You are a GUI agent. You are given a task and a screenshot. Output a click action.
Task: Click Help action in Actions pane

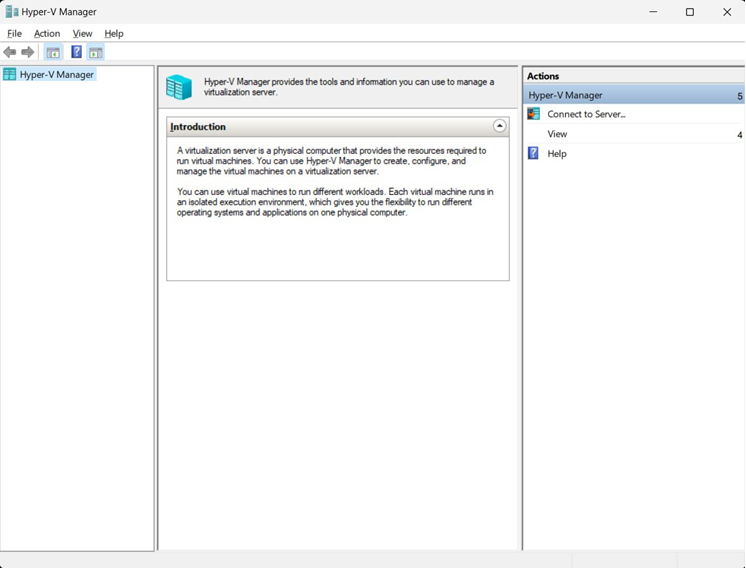(x=557, y=154)
